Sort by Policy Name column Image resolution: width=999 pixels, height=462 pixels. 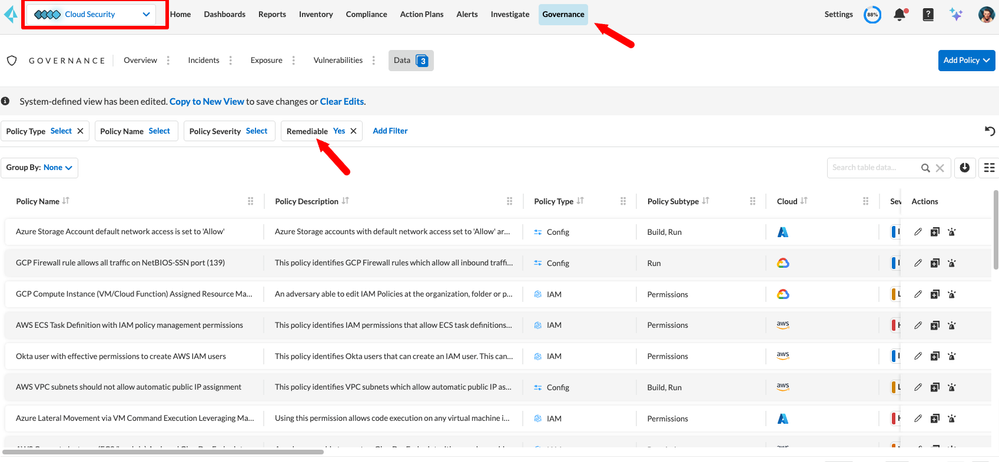[x=66, y=201]
